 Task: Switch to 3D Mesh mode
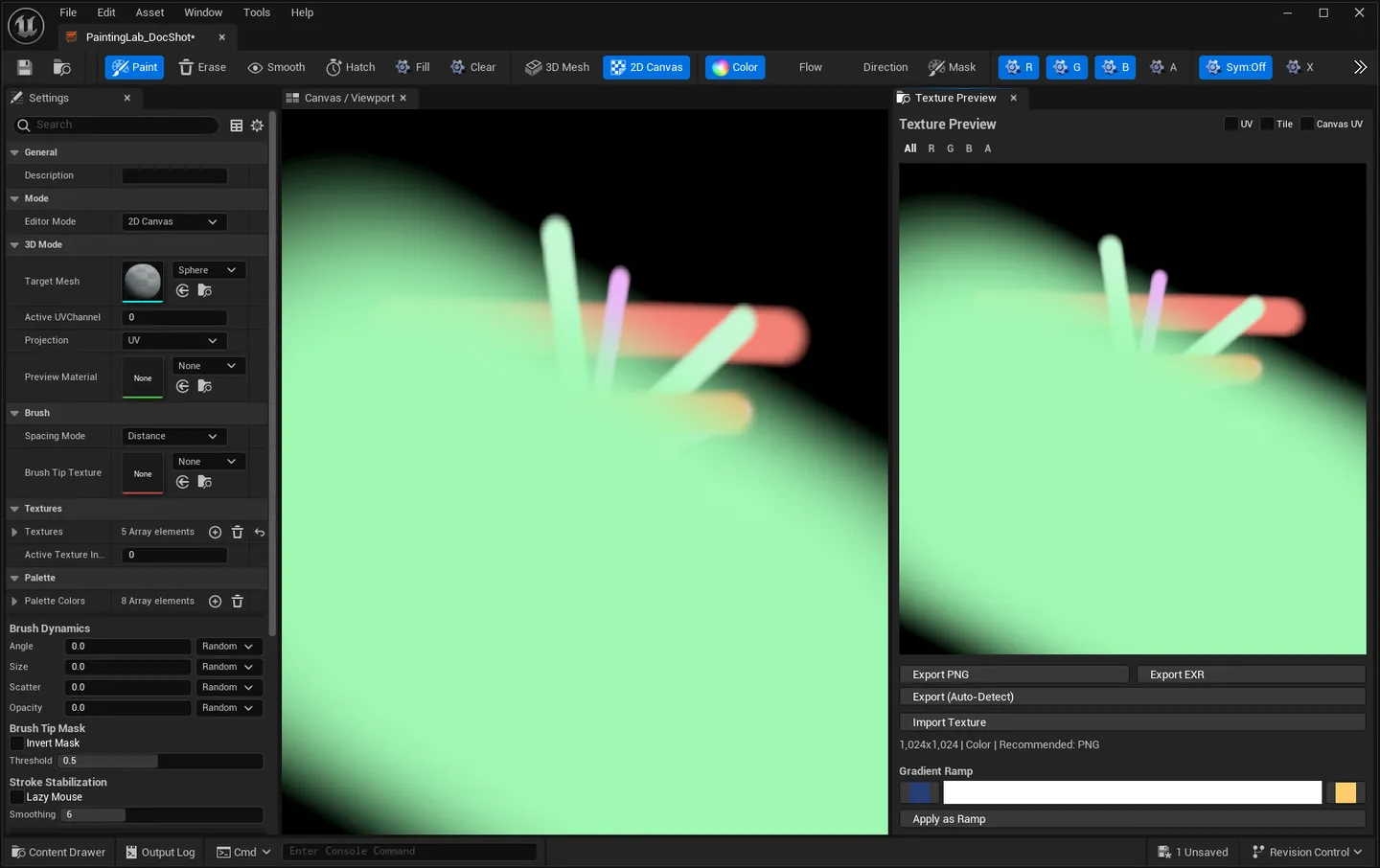coord(557,67)
